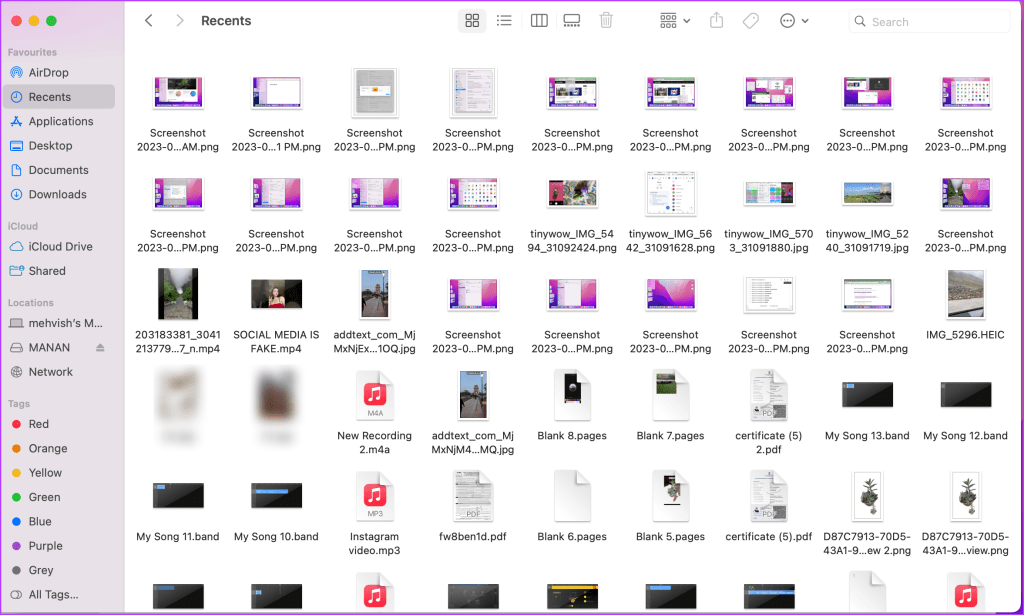Viewport: 1024px width, 615px height.
Task: Filter by the Purple tag
Action: 59,546
